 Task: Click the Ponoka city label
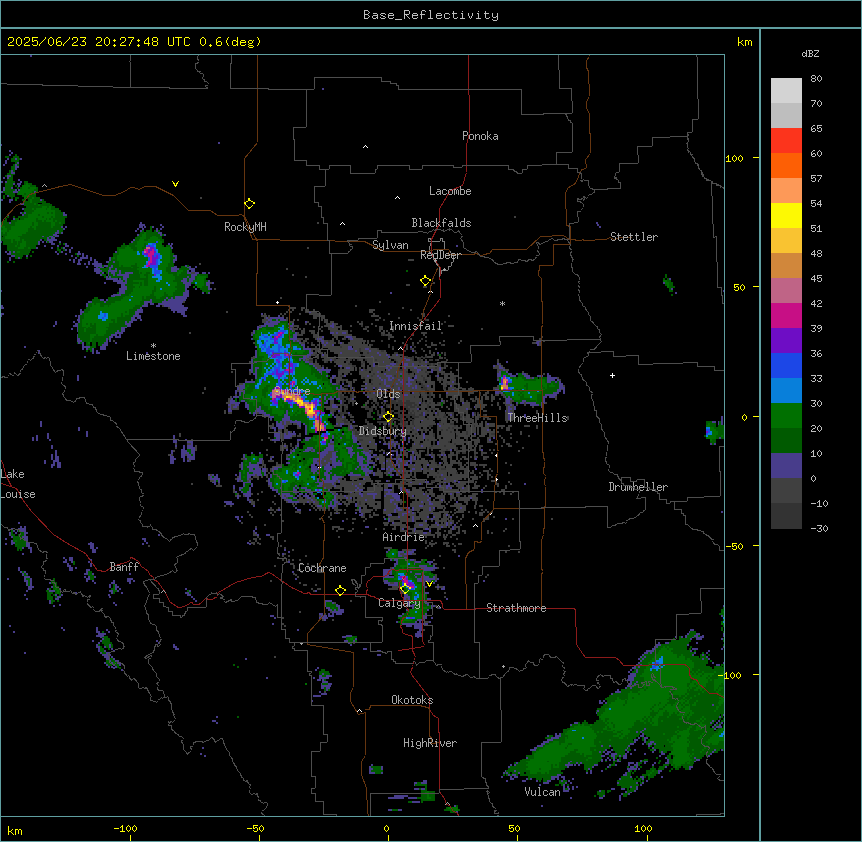pyautogui.click(x=480, y=136)
